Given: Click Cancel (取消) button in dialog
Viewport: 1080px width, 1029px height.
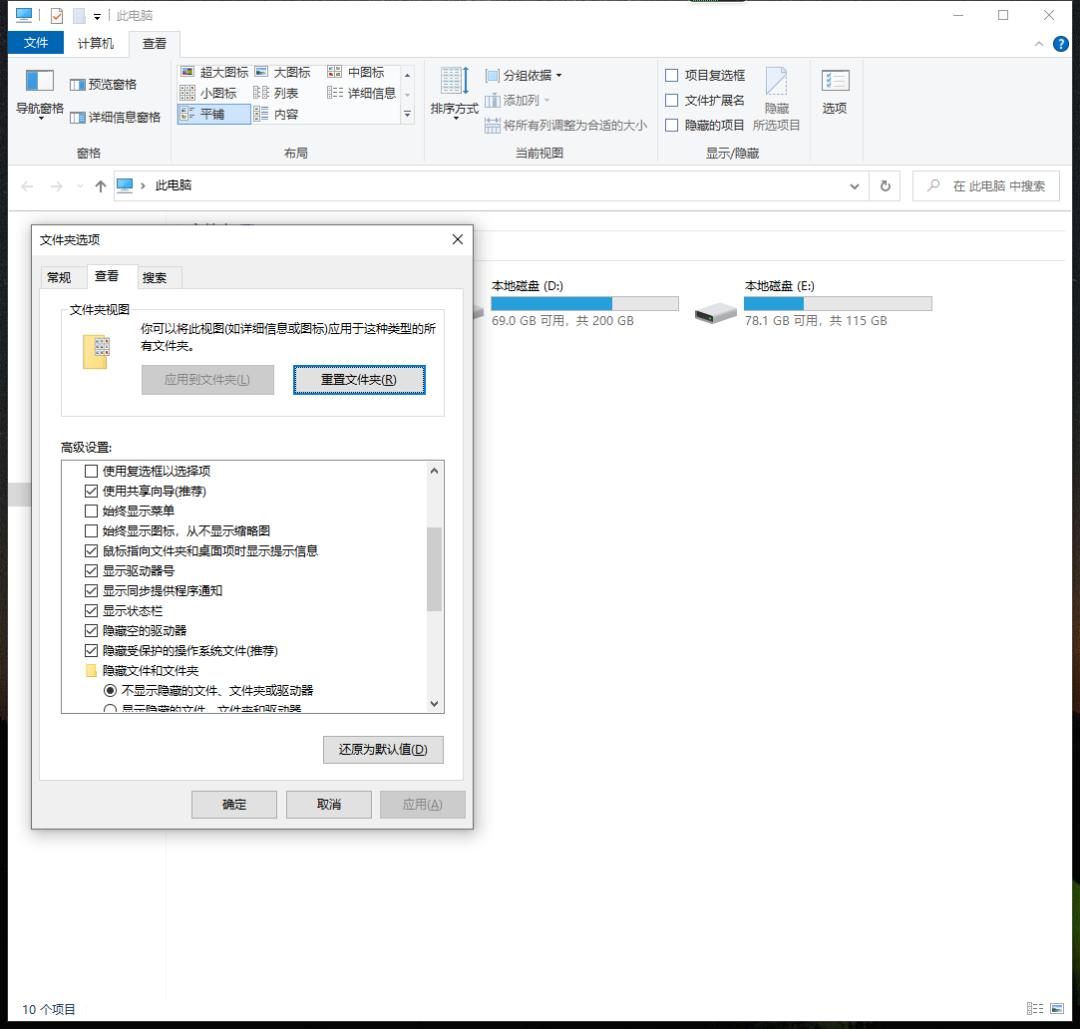Looking at the screenshot, I should coord(329,804).
